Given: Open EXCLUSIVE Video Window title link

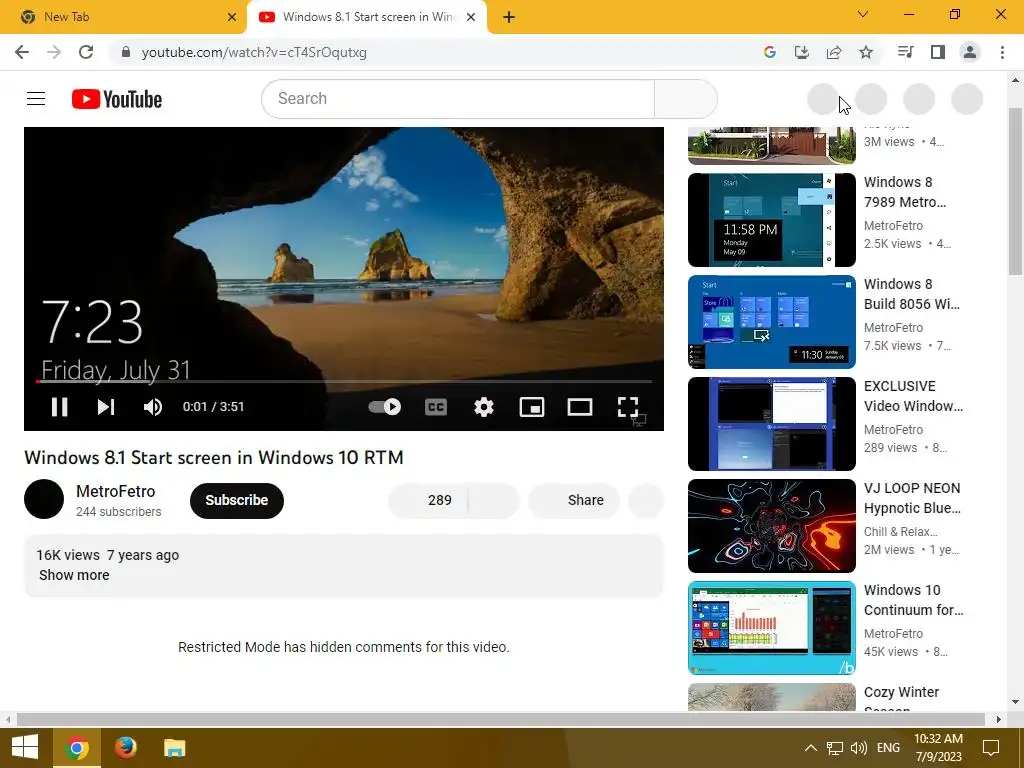Looking at the screenshot, I should pyautogui.click(x=913, y=396).
